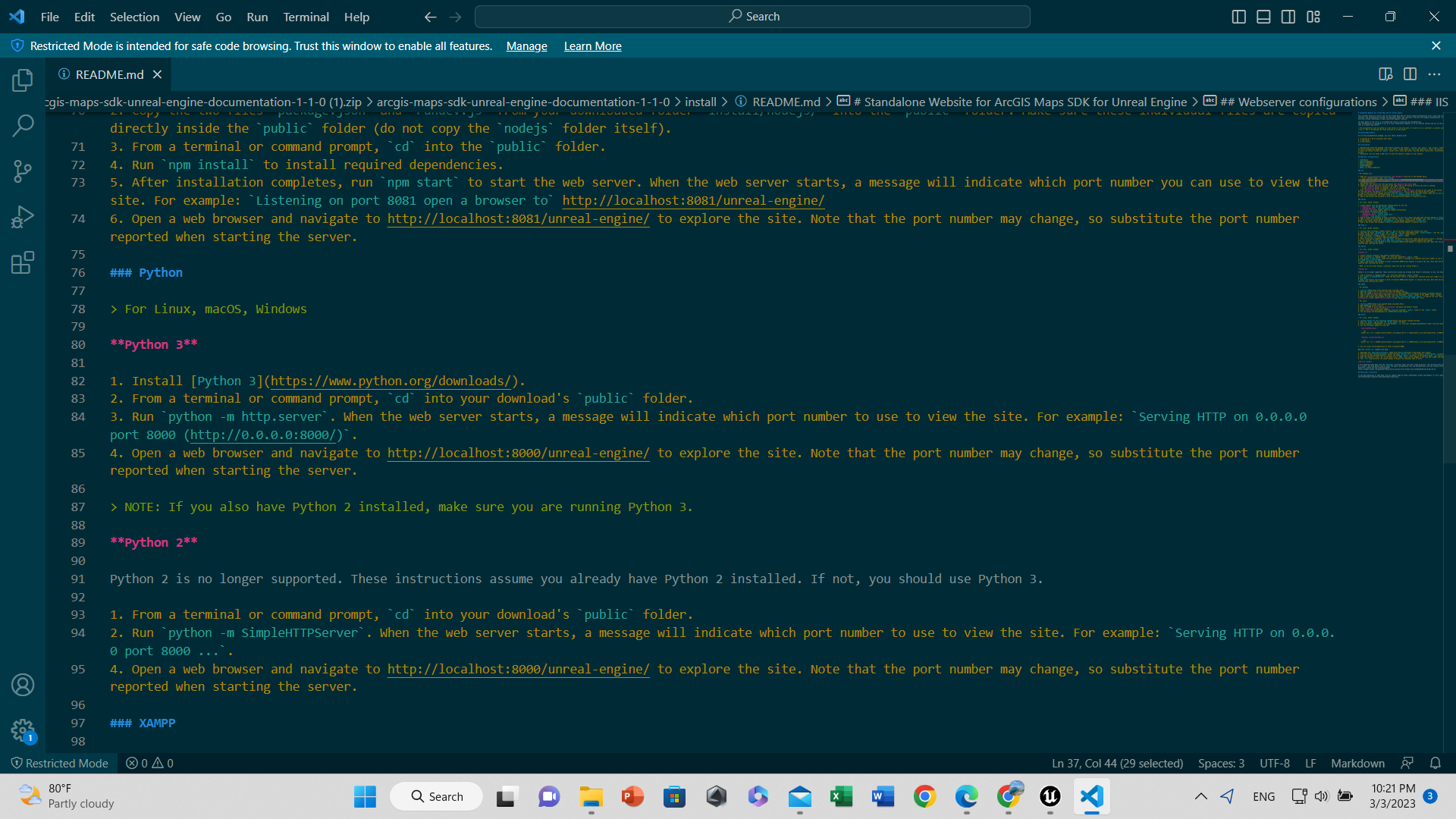Open Windows Start menu

point(365,796)
